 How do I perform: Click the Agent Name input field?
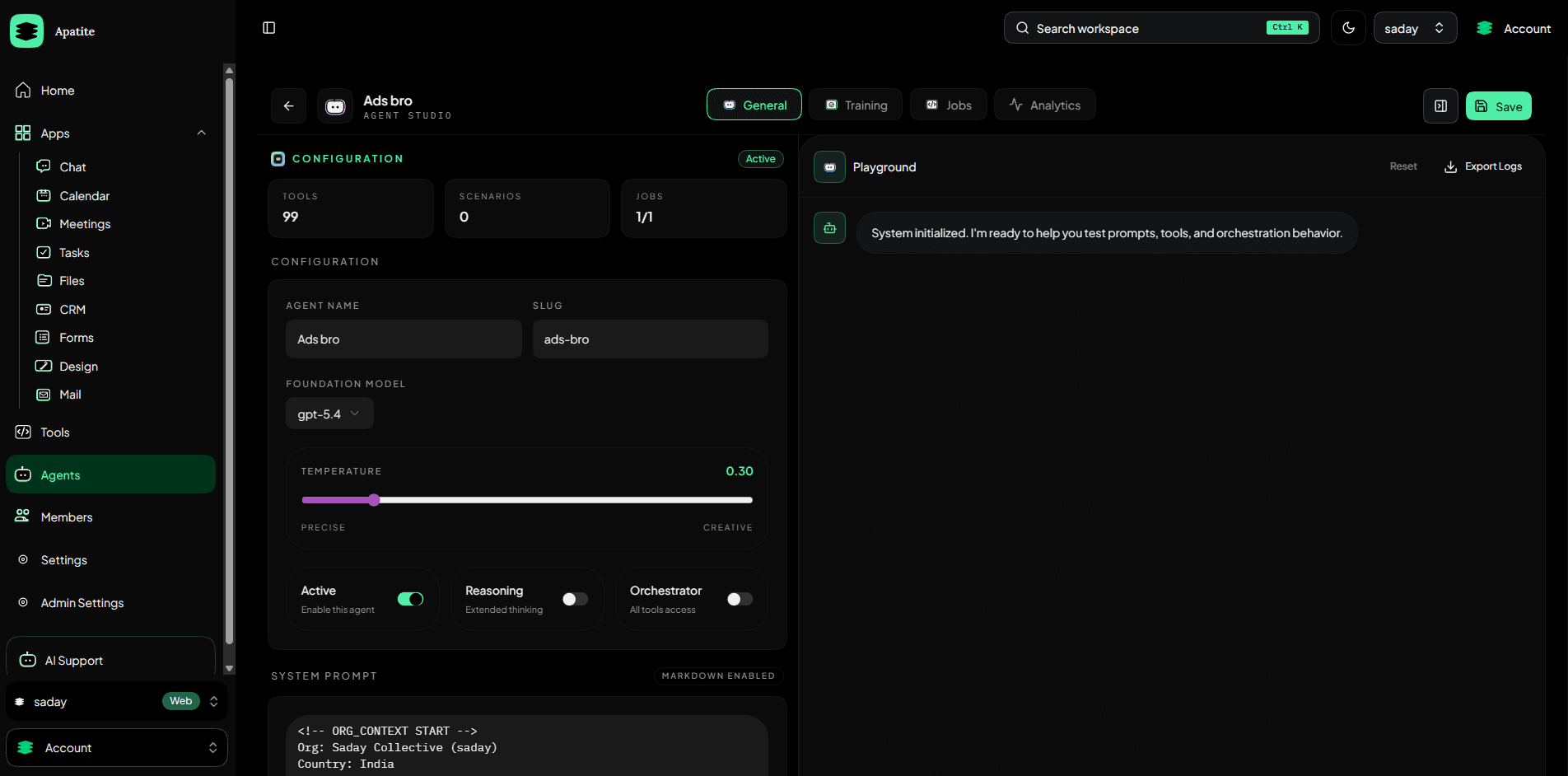coord(404,339)
